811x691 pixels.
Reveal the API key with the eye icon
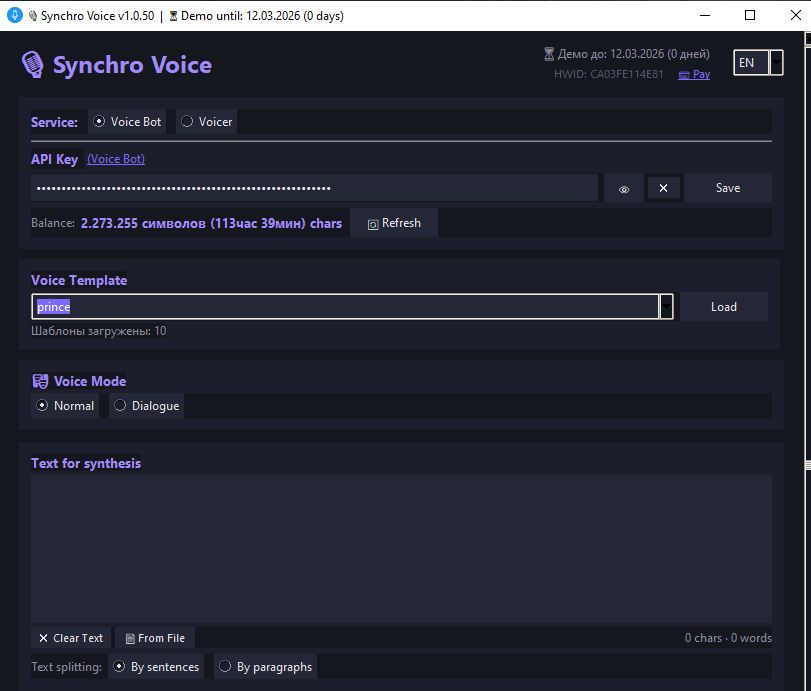click(x=624, y=187)
